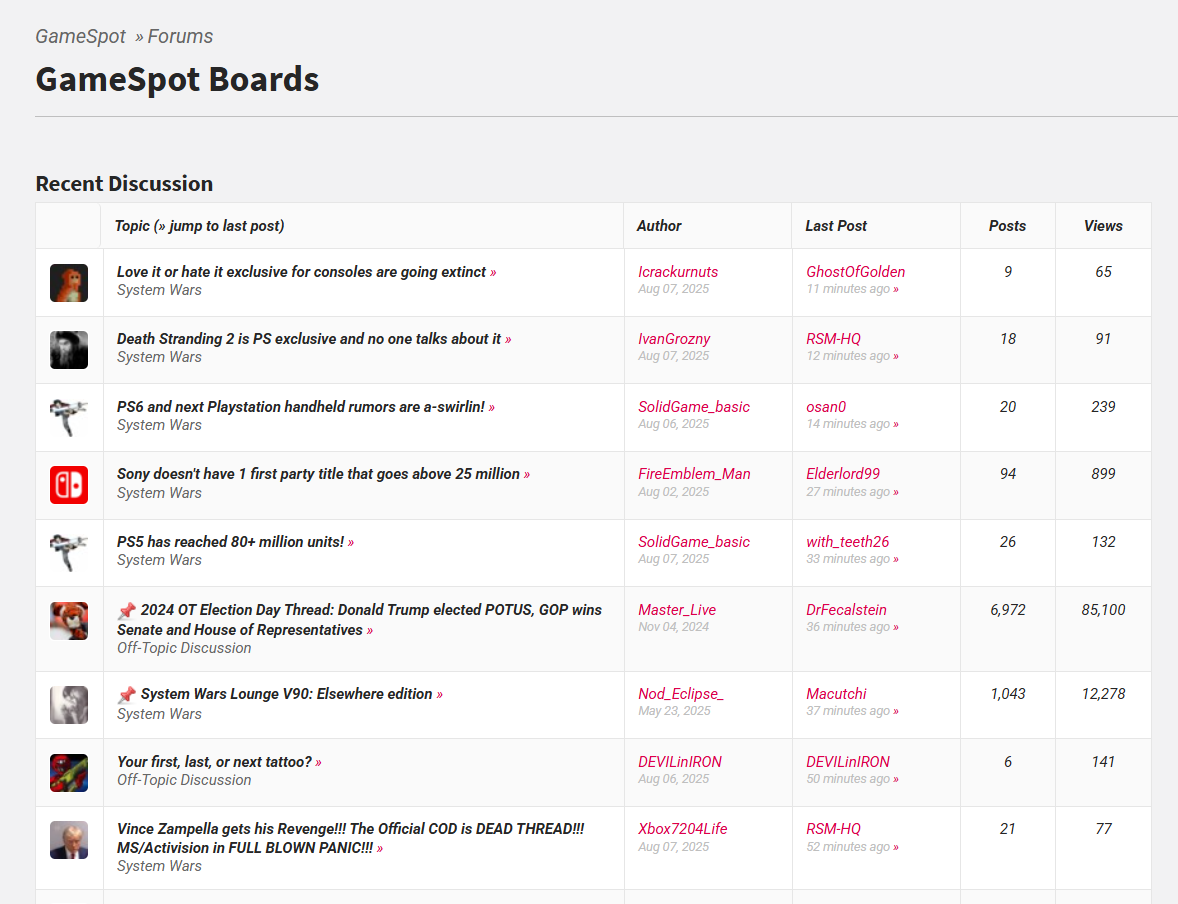Open the avatar beside the PS5 80+ million thread
The width and height of the screenshot is (1178, 904).
[69, 553]
